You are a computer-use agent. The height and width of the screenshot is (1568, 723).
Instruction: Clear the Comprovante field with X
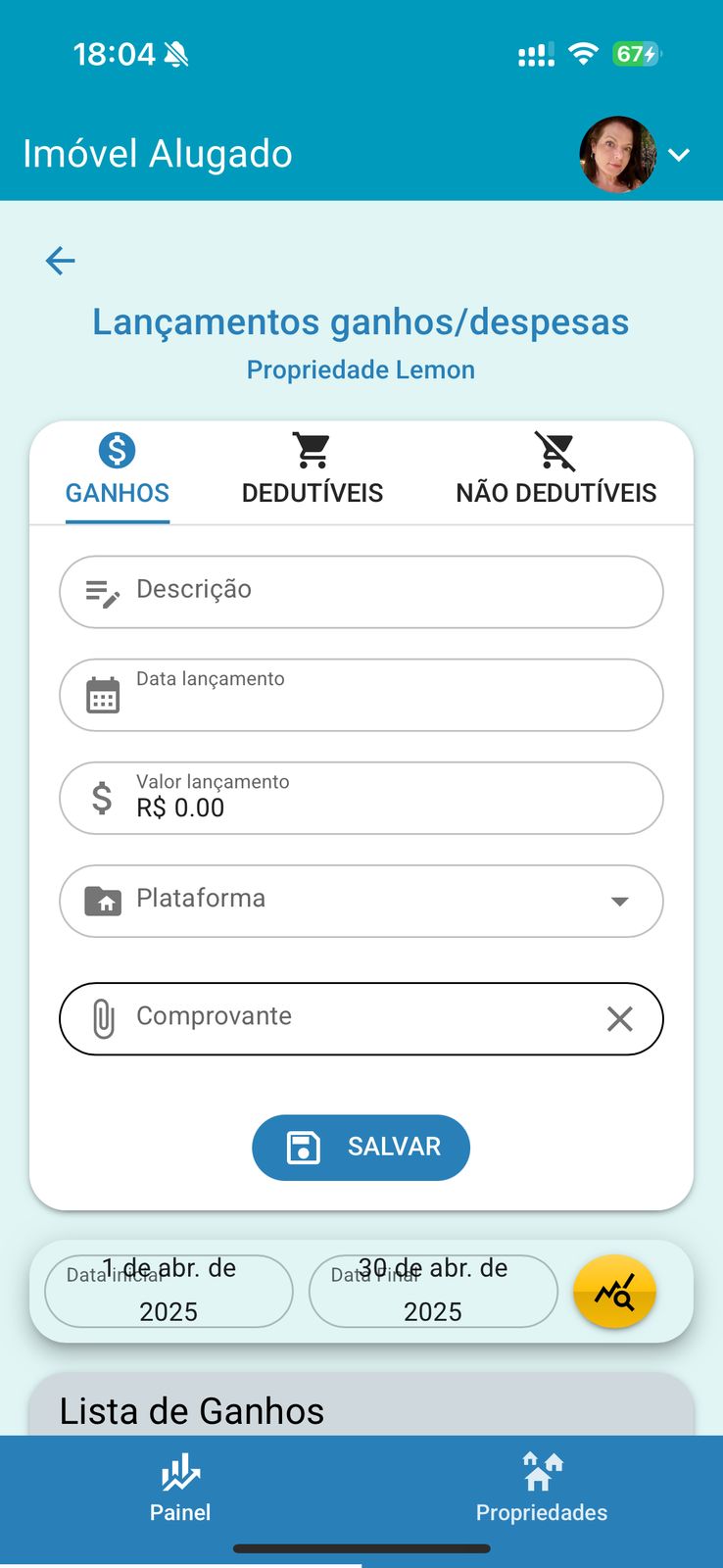[619, 1019]
